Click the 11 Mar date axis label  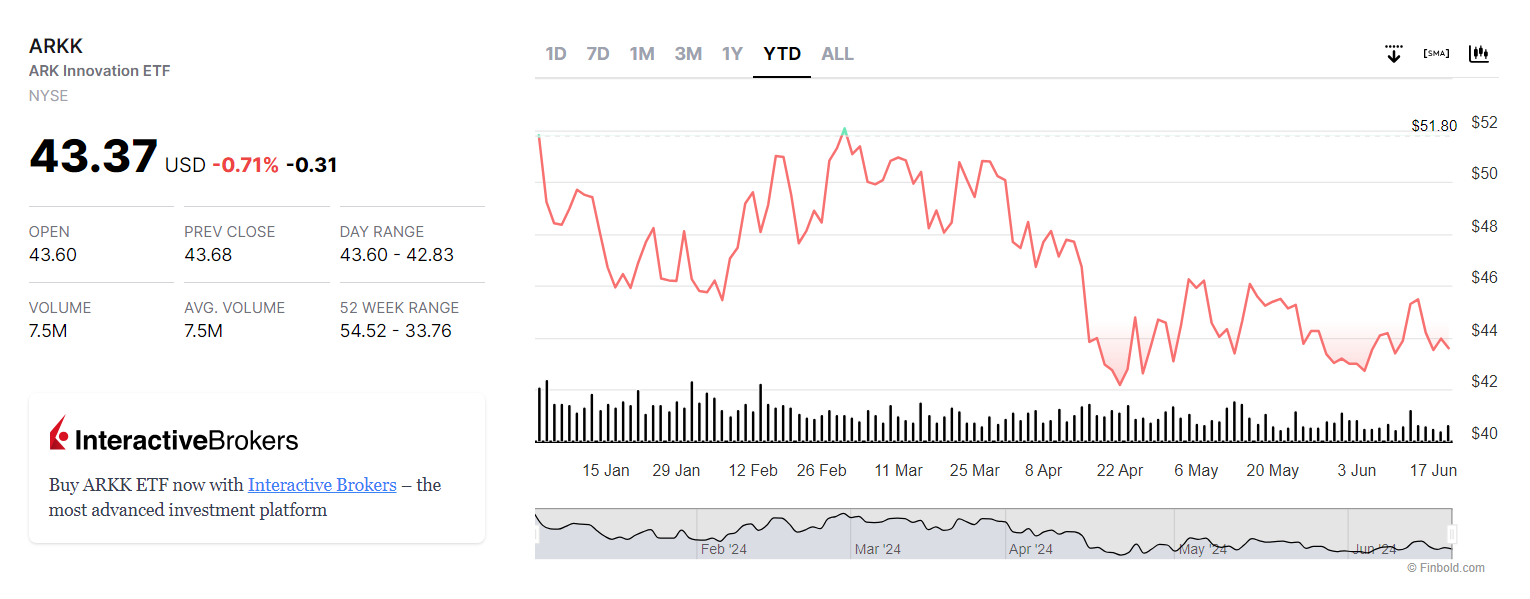coord(899,470)
